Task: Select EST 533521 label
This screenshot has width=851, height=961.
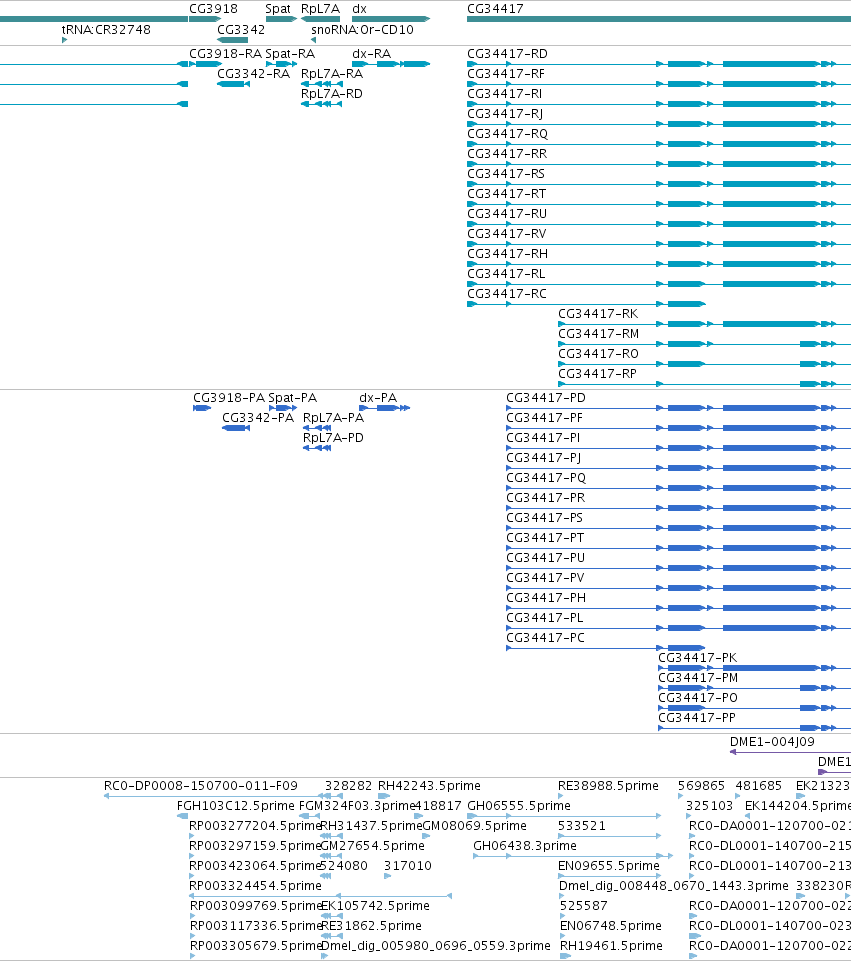Action: coord(581,826)
